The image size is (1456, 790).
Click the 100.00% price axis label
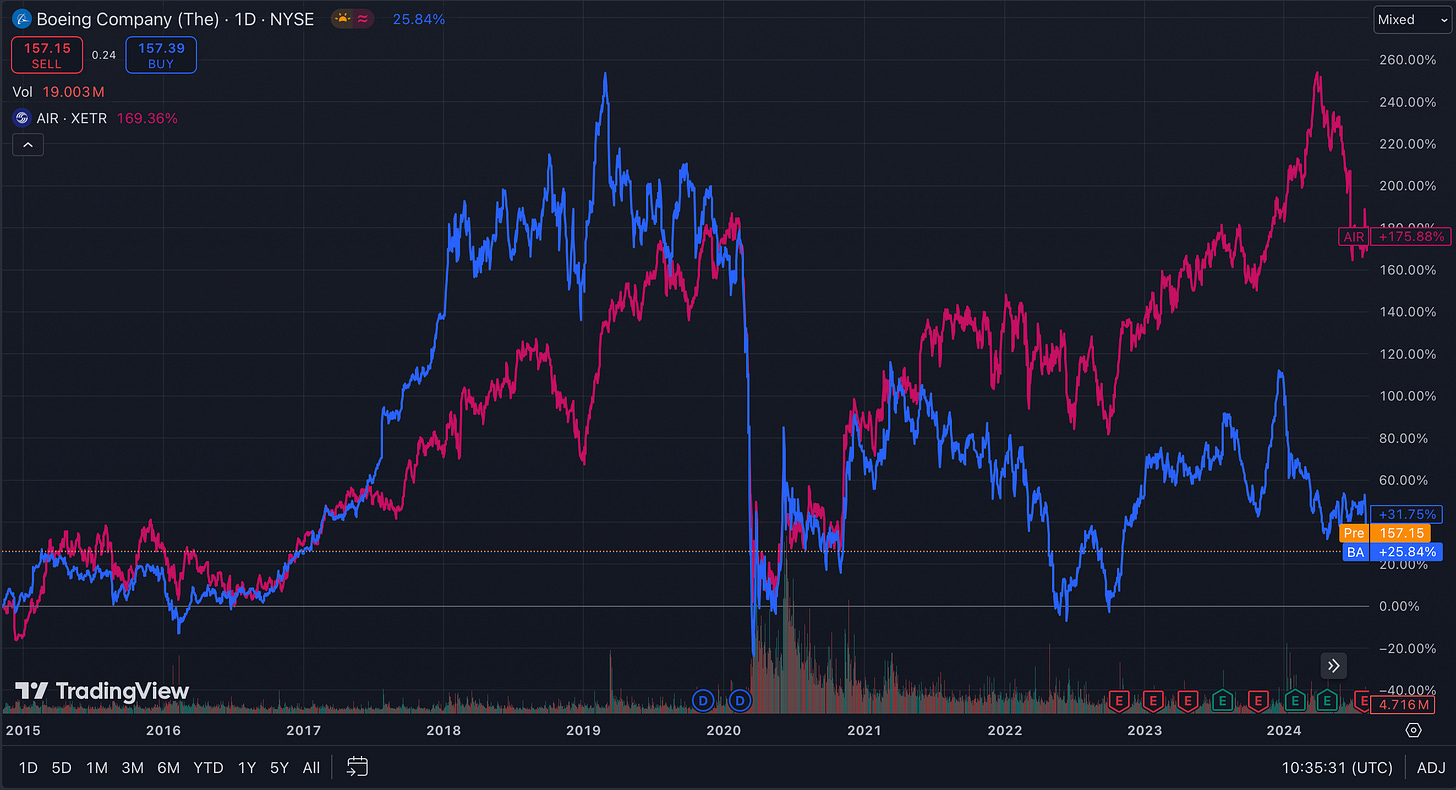[x=1406, y=396]
